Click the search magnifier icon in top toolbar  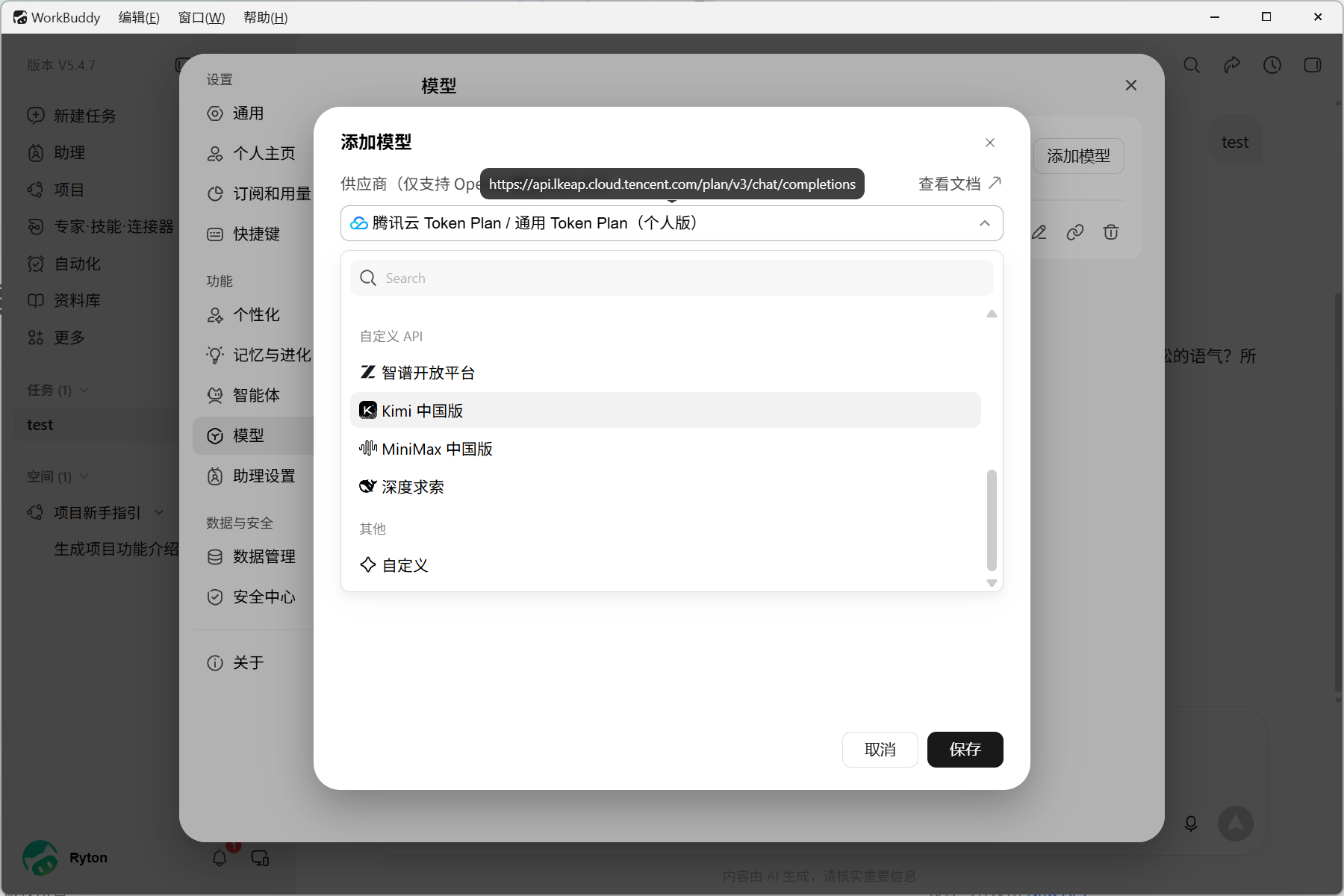click(1192, 66)
